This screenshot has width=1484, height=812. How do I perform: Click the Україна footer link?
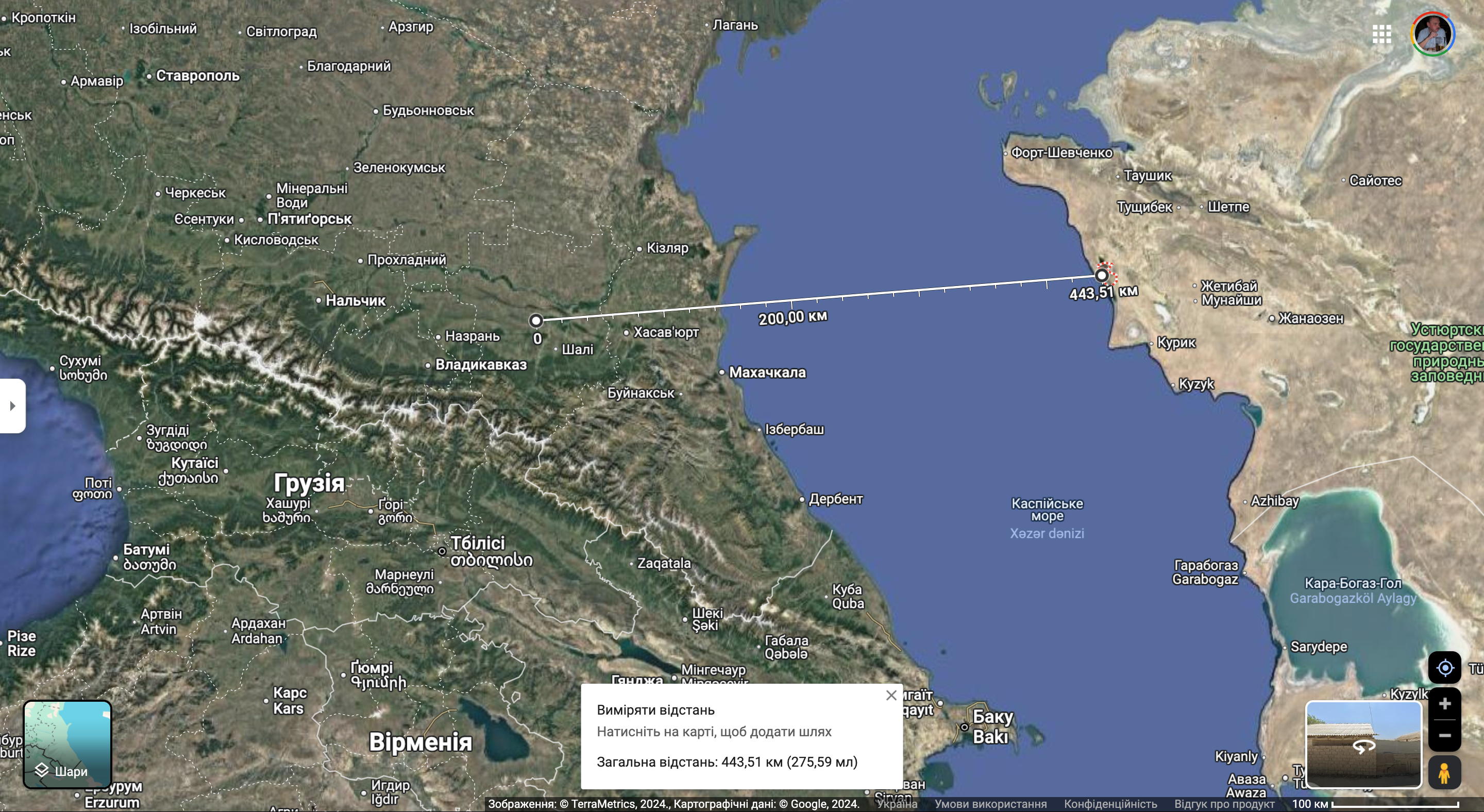pyautogui.click(x=897, y=804)
